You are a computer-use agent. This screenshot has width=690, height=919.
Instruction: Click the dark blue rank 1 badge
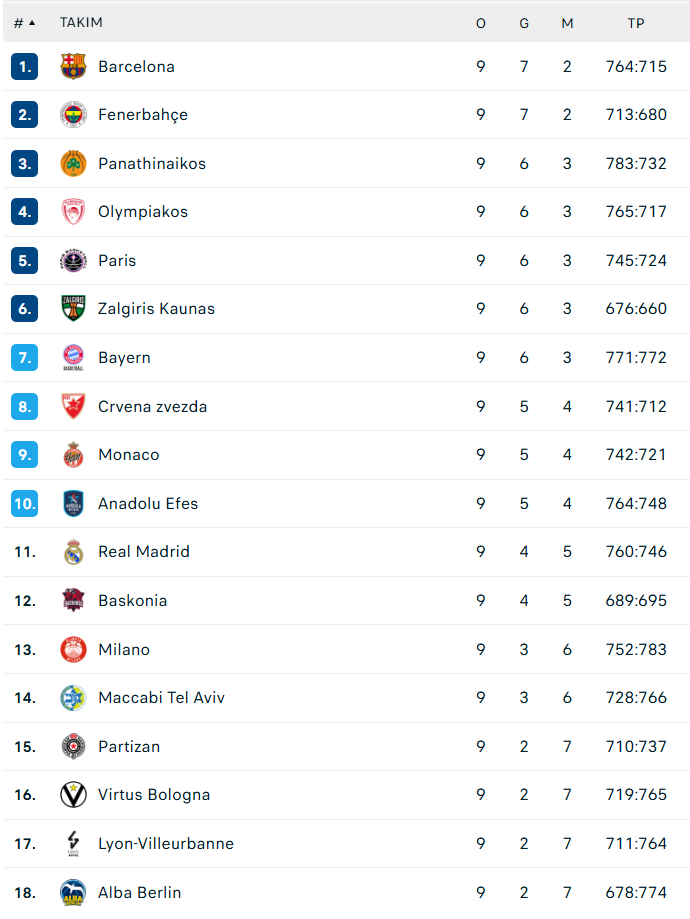(25, 66)
